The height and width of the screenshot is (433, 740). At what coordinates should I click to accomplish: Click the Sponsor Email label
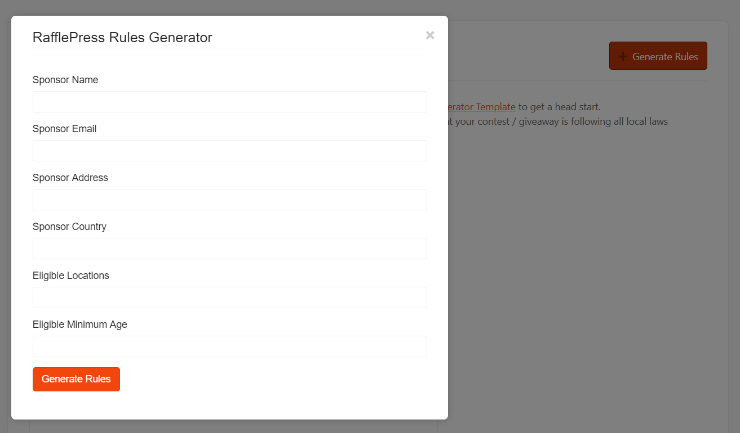coord(64,129)
